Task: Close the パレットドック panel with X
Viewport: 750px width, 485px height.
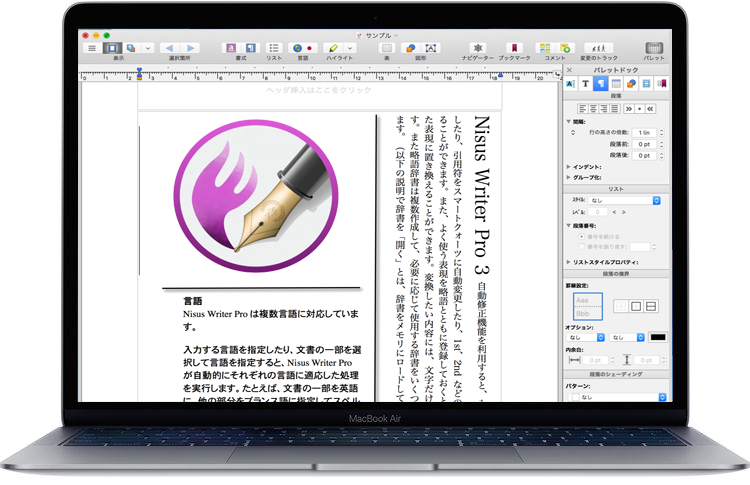Action: [x=569, y=70]
